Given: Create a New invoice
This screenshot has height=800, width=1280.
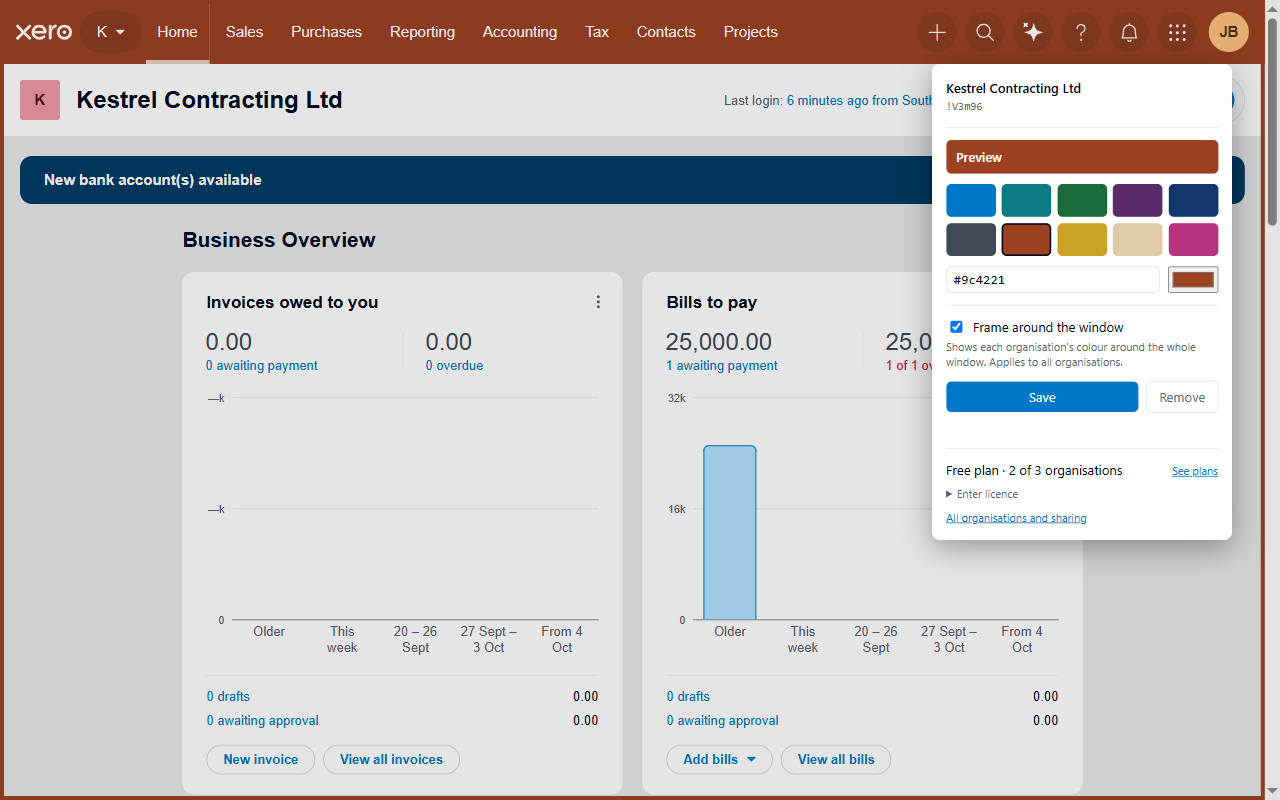Looking at the screenshot, I should tap(261, 759).
